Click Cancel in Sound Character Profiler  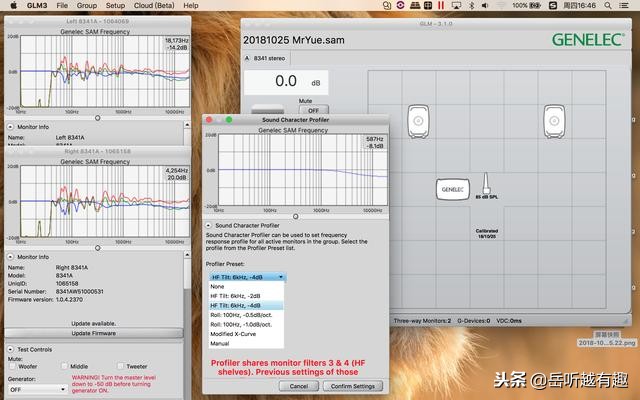299,386
